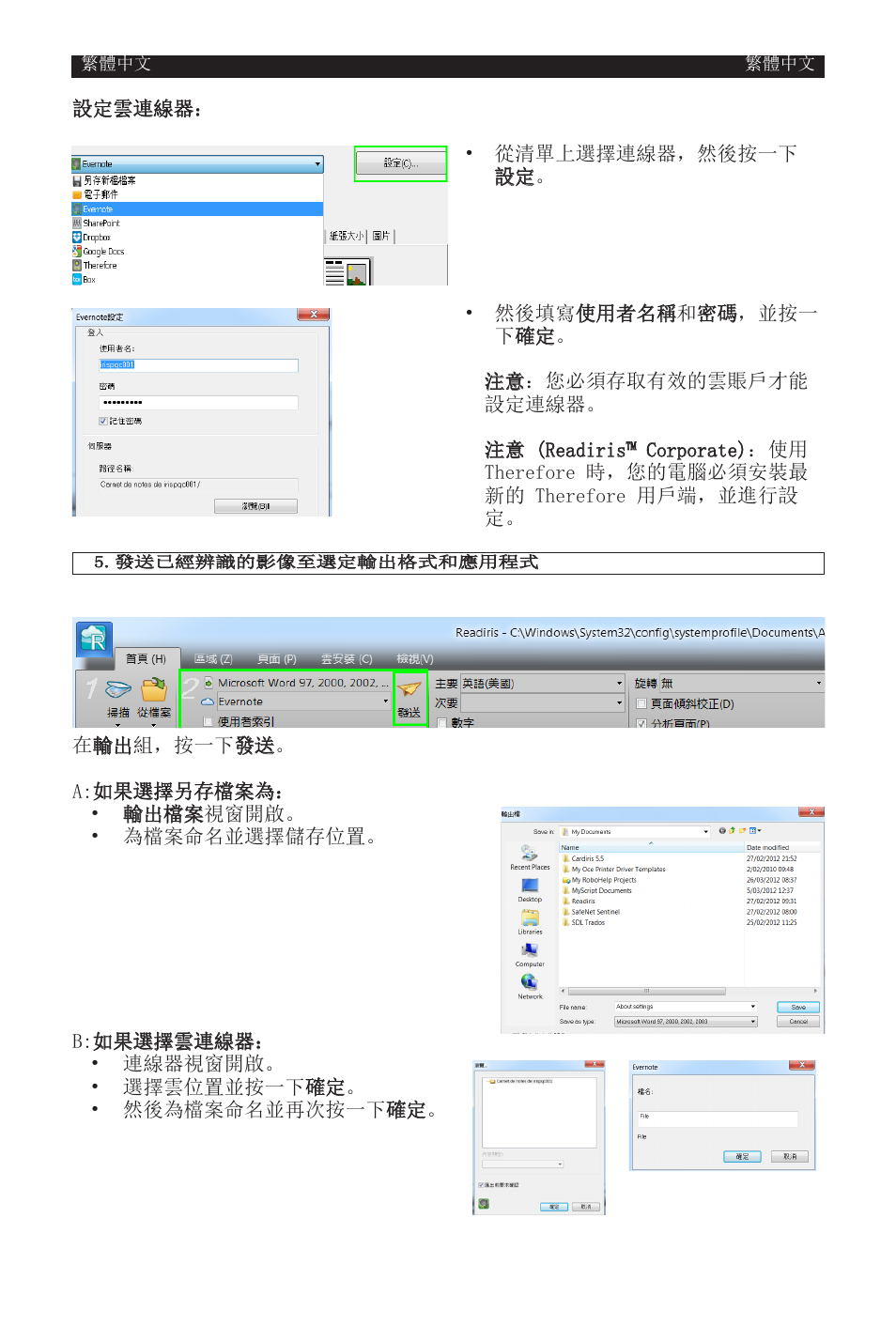
Task: Toggle the 頁面傾斜校正(D) checkbox
Action: pos(641,703)
